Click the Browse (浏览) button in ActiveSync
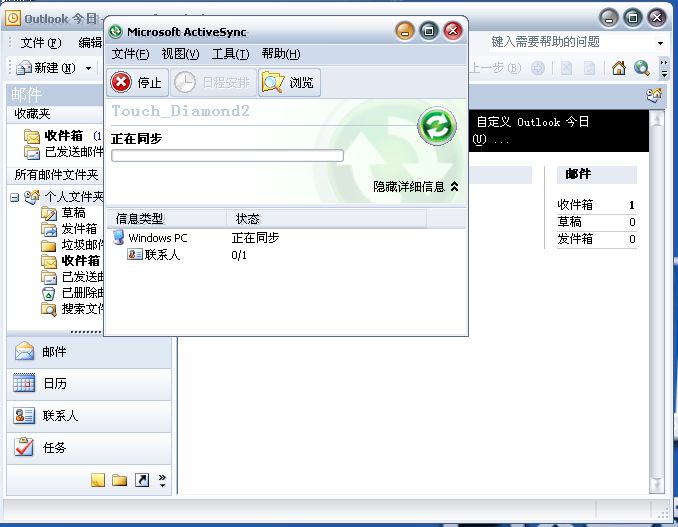678x527 pixels. click(290, 82)
